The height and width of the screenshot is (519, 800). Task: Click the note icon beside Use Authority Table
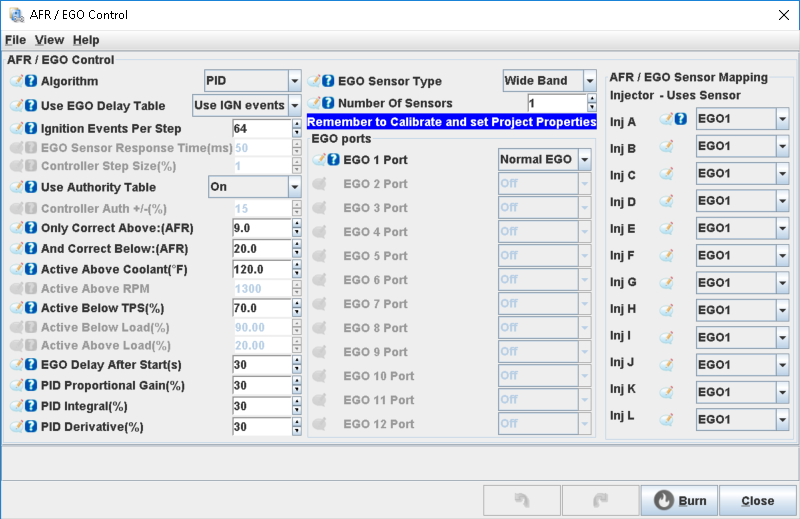pyautogui.click(x=17, y=187)
